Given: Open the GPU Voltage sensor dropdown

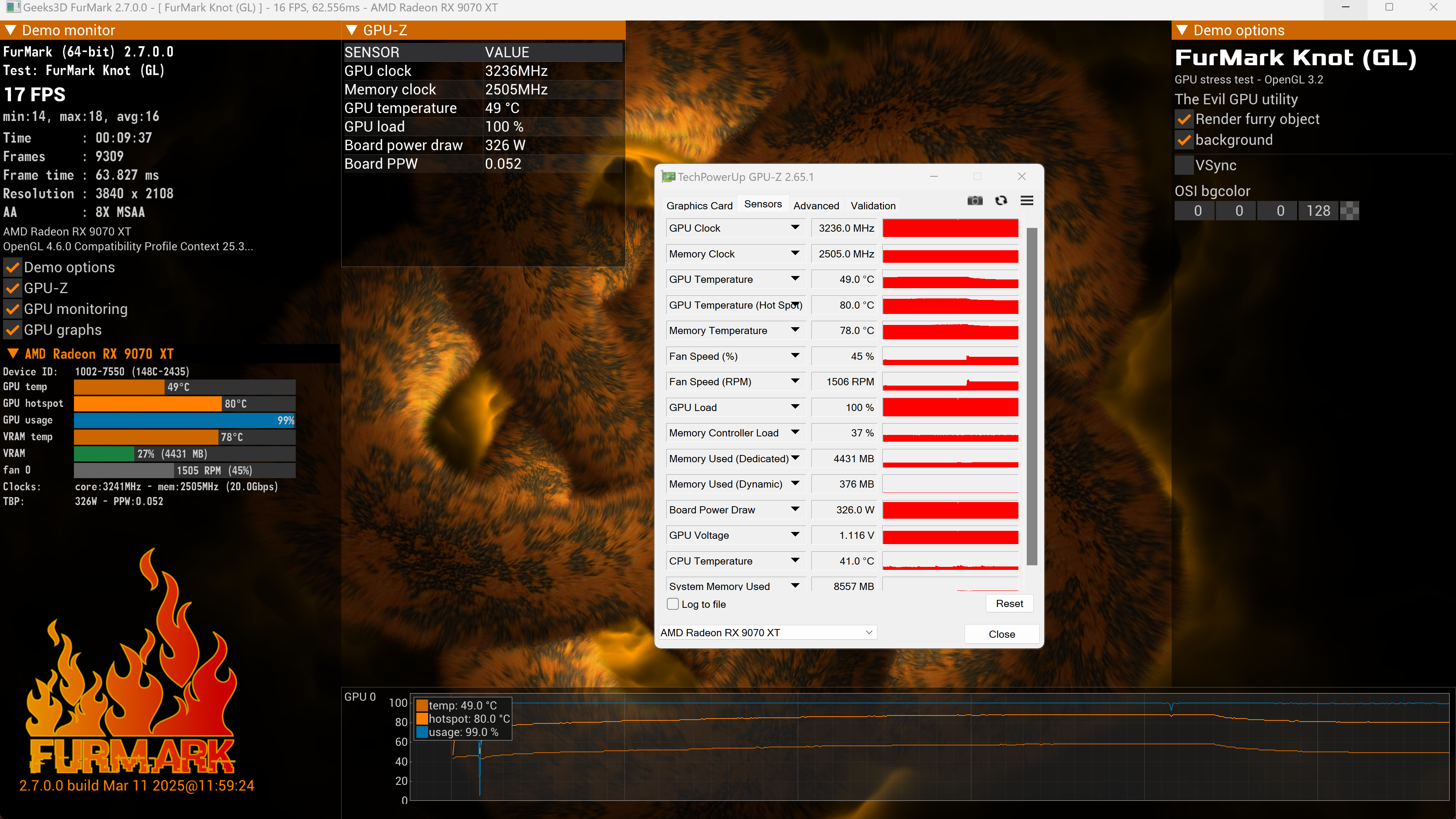Looking at the screenshot, I should pyautogui.click(x=795, y=535).
